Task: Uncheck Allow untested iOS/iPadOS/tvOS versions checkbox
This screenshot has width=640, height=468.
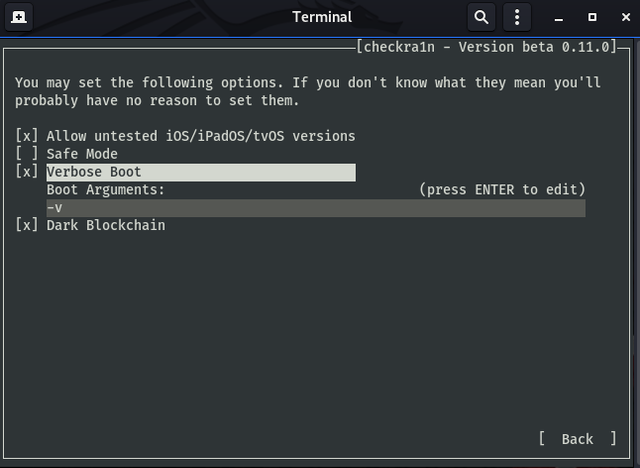Action: tap(27, 136)
